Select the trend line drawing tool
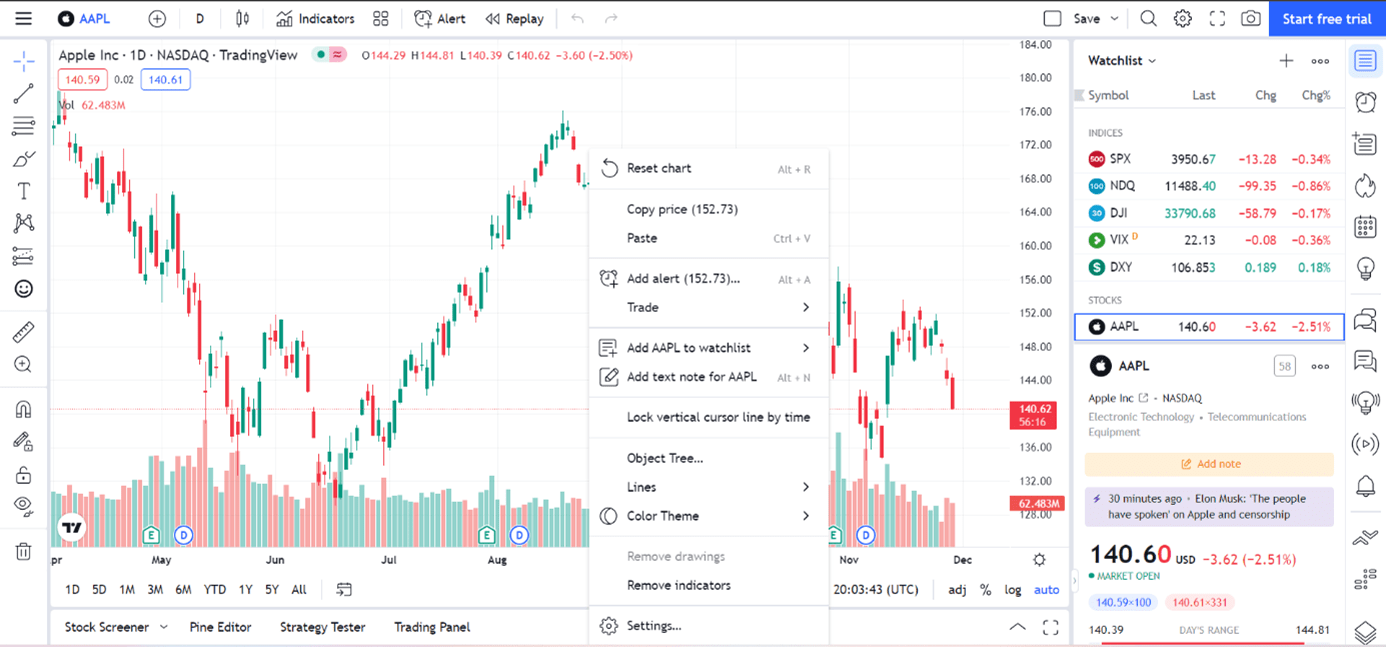The width and height of the screenshot is (1386, 647). pyautogui.click(x=24, y=94)
